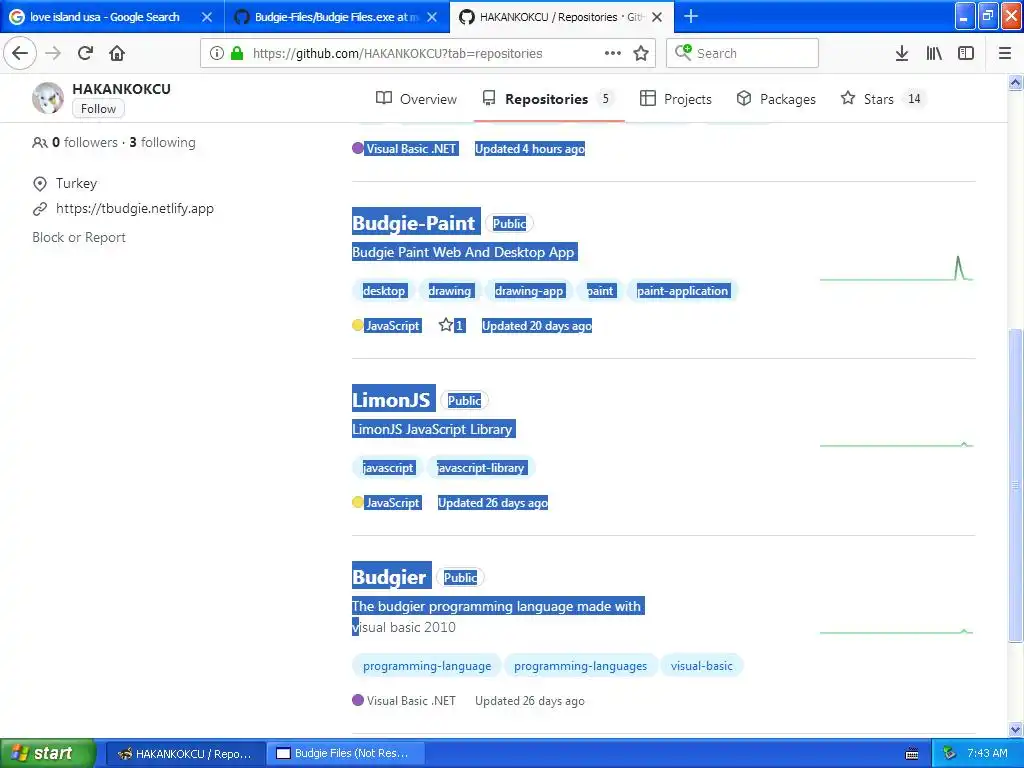The image size is (1024, 768).
Task: Open the Windows start menu
Action: click(x=47, y=753)
